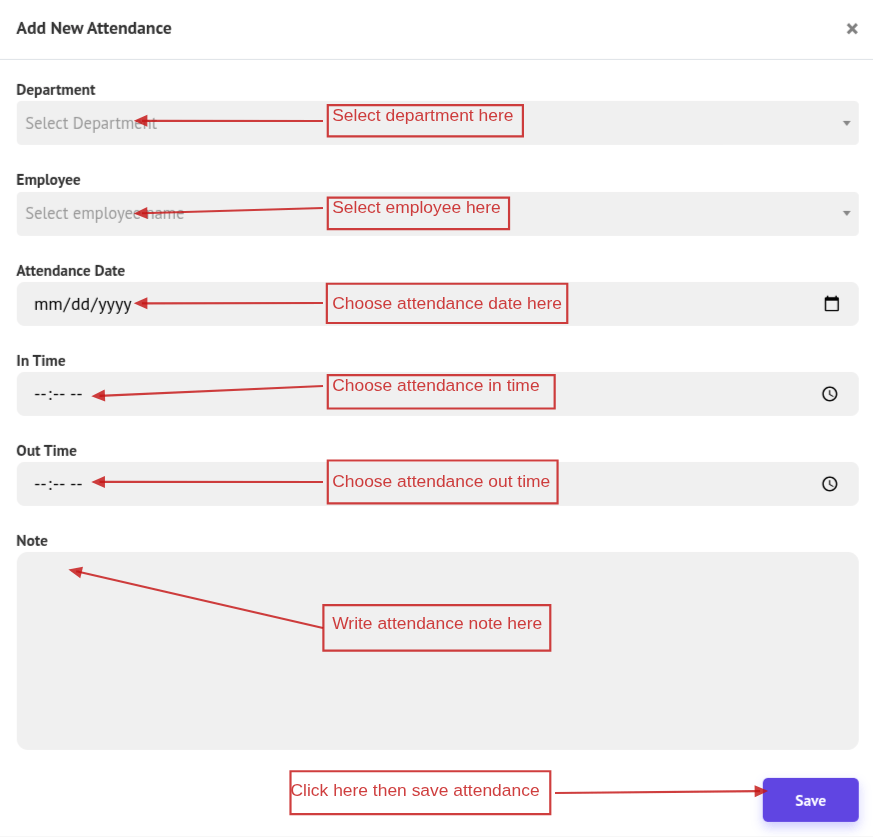Open the clock picker for In Time
Screen dimensions: 873x837
(x=829, y=394)
